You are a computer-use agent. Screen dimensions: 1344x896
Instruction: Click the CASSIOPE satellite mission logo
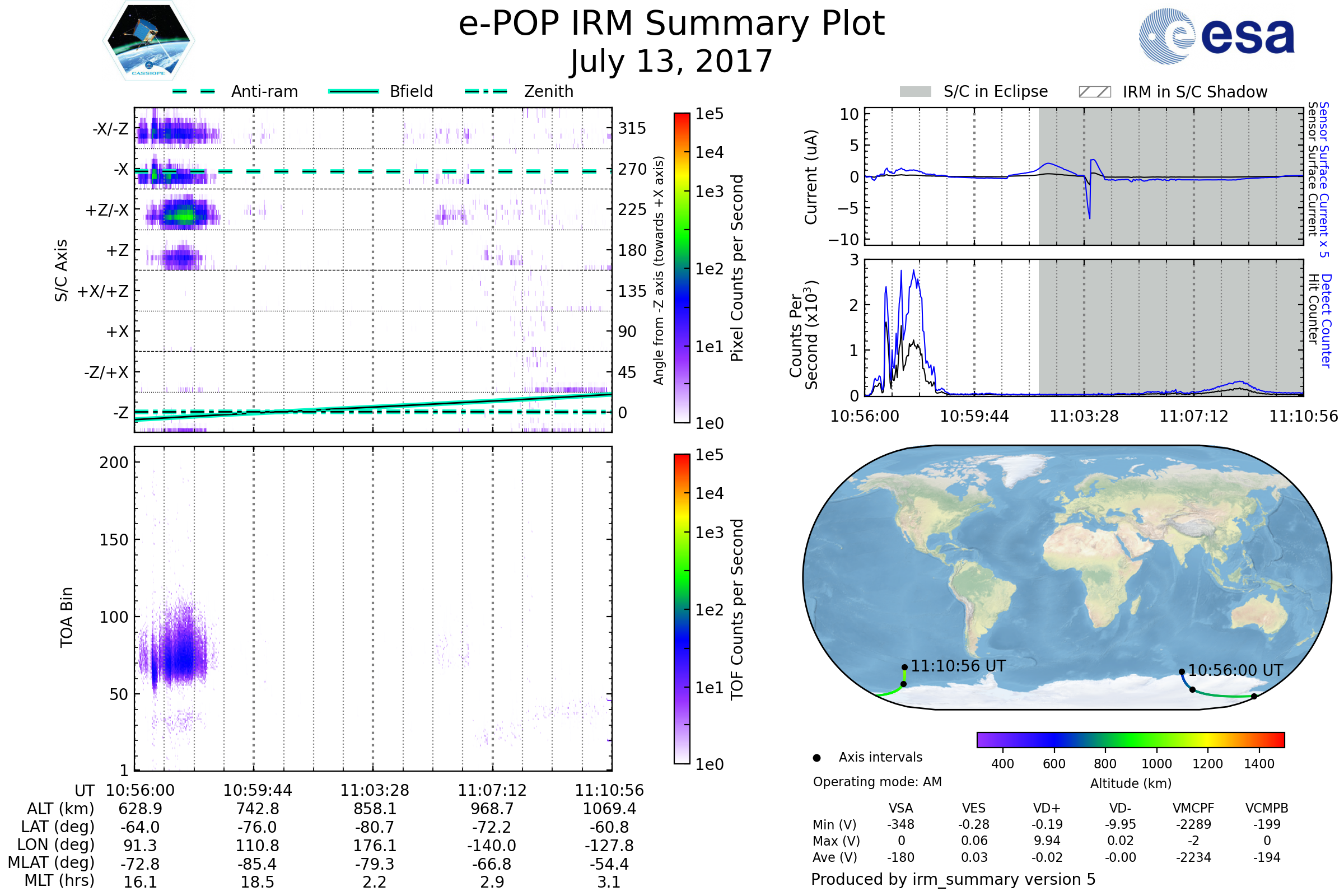[x=148, y=41]
